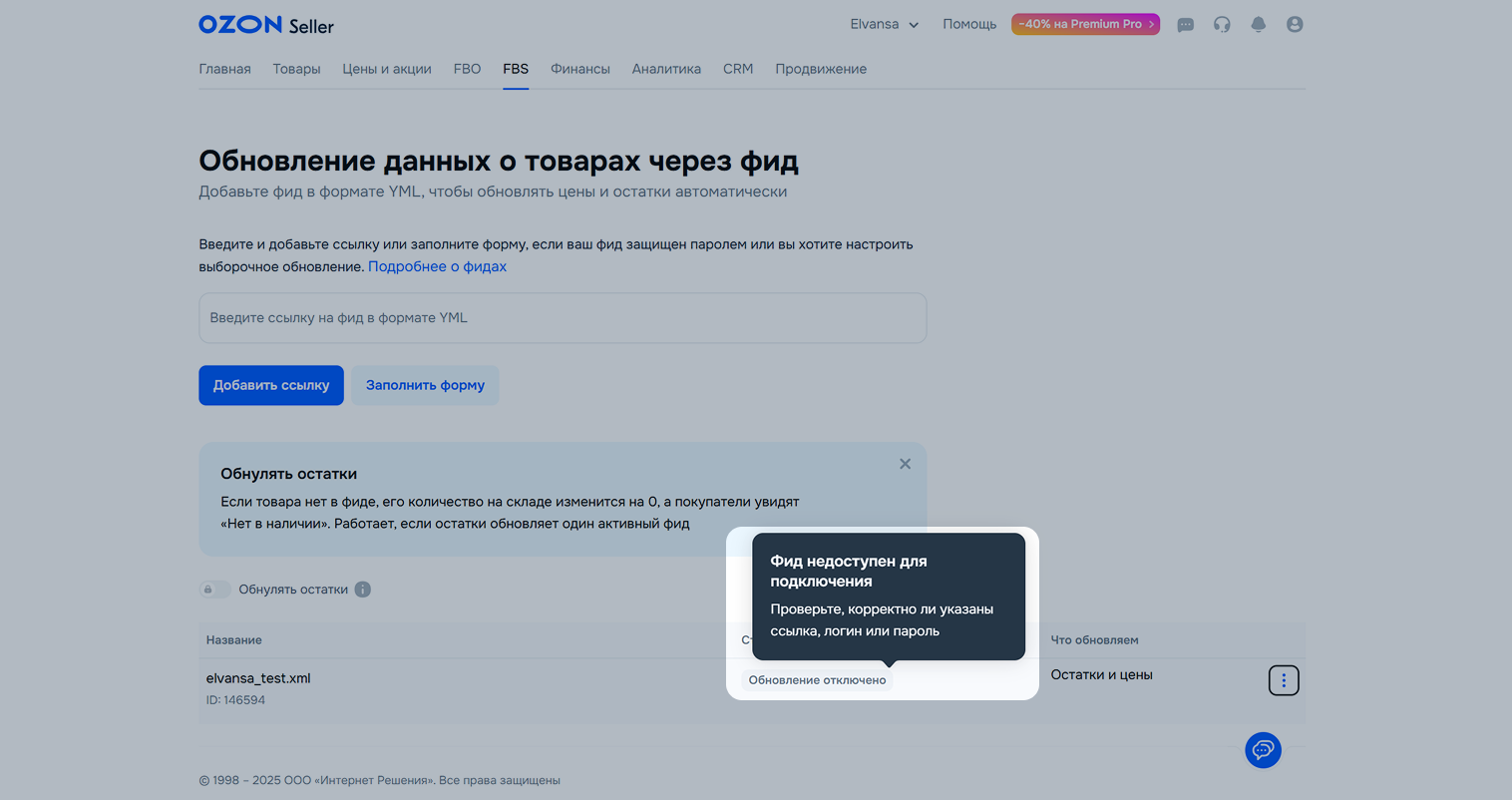Click the headset support icon

pos(1222,25)
